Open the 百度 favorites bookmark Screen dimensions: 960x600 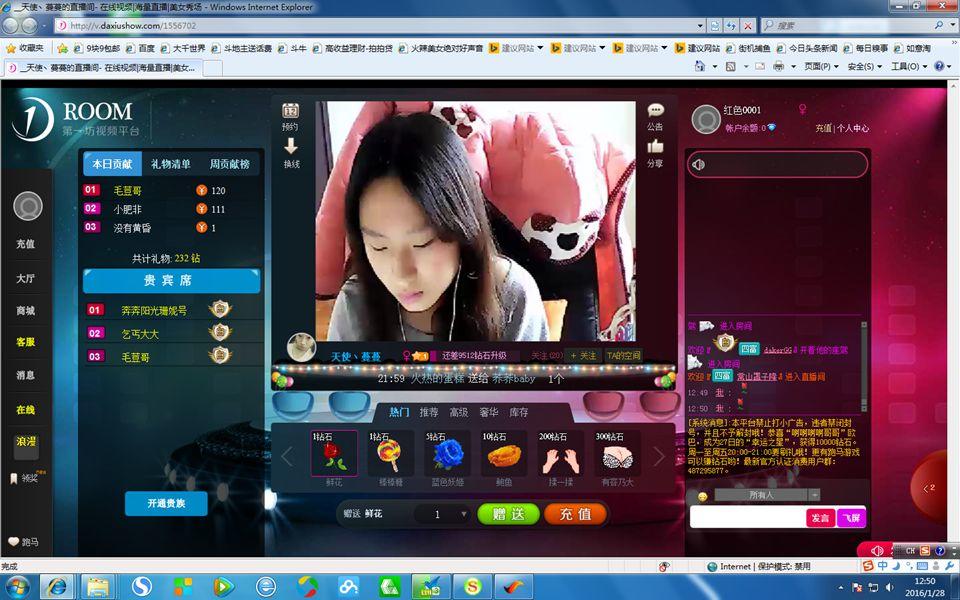tap(141, 48)
